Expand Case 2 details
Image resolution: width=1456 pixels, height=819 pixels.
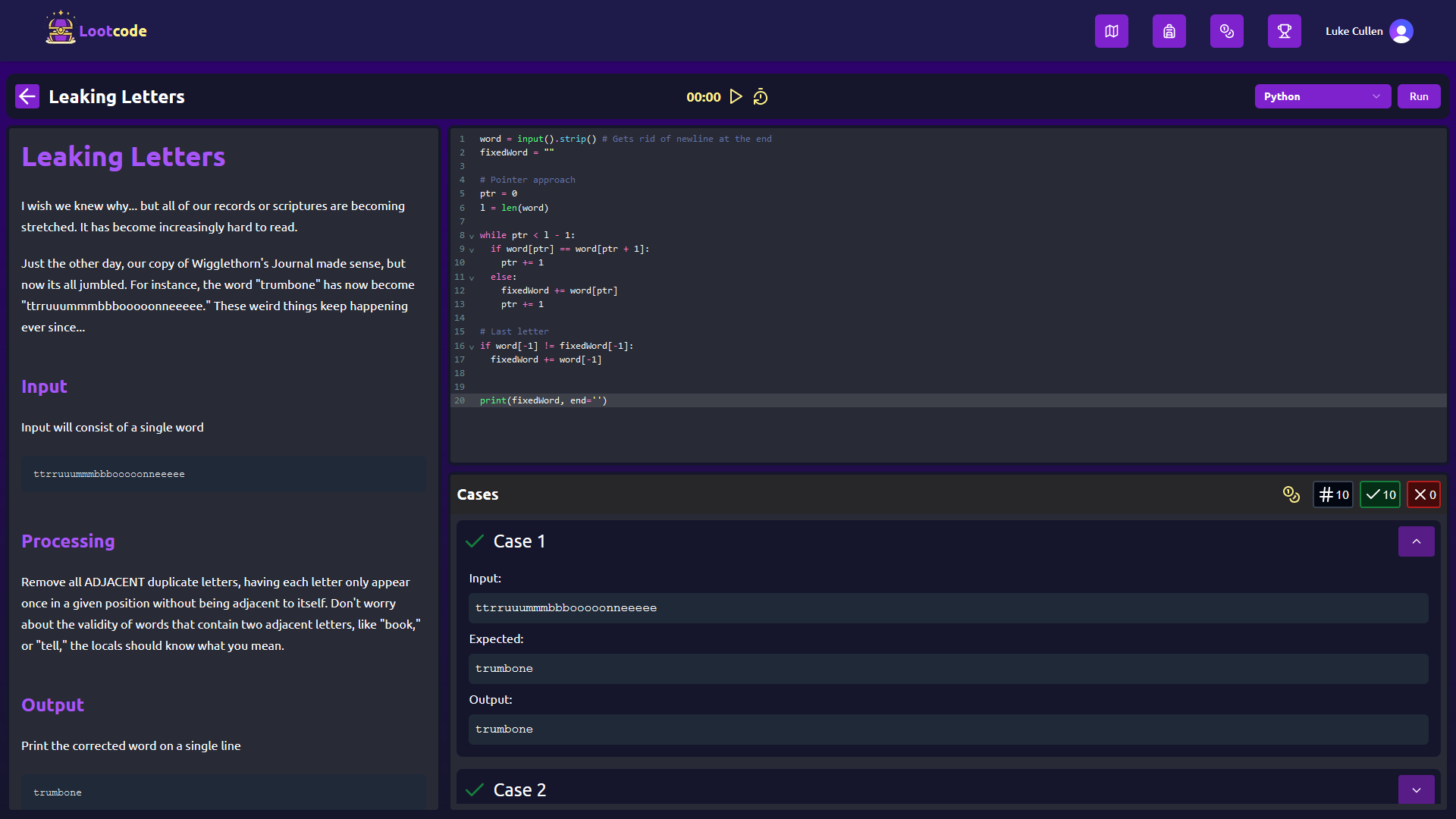point(1416,789)
